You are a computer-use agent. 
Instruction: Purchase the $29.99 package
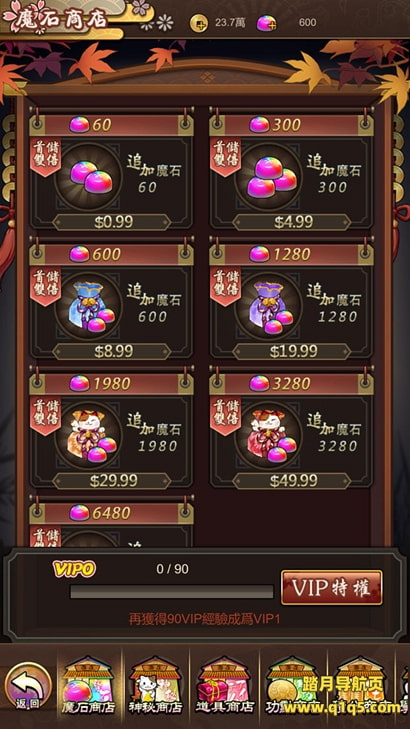click(x=112, y=481)
